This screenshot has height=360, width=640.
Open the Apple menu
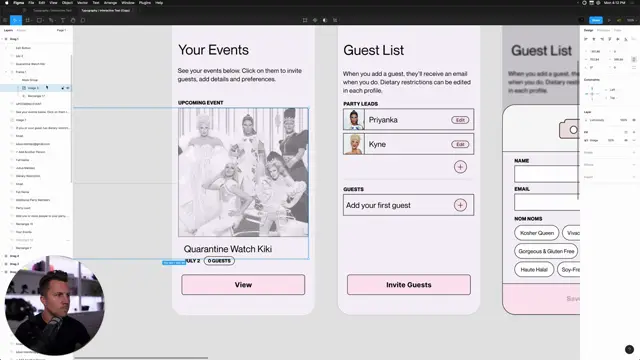point(7,3)
